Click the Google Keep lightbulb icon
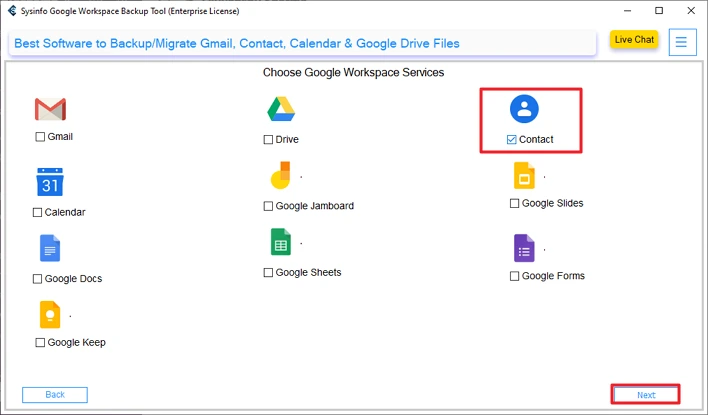 coord(50,314)
